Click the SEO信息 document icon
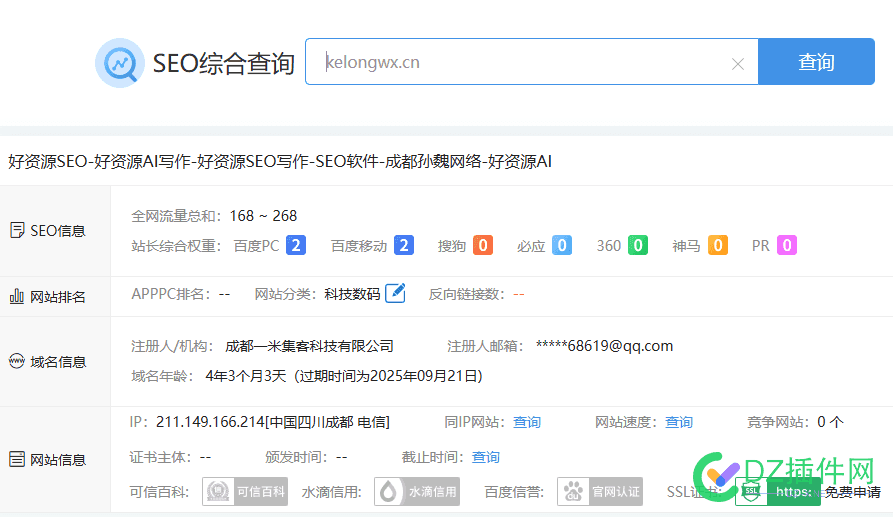The width and height of the screenshot is (893, 517). (17, 231)
